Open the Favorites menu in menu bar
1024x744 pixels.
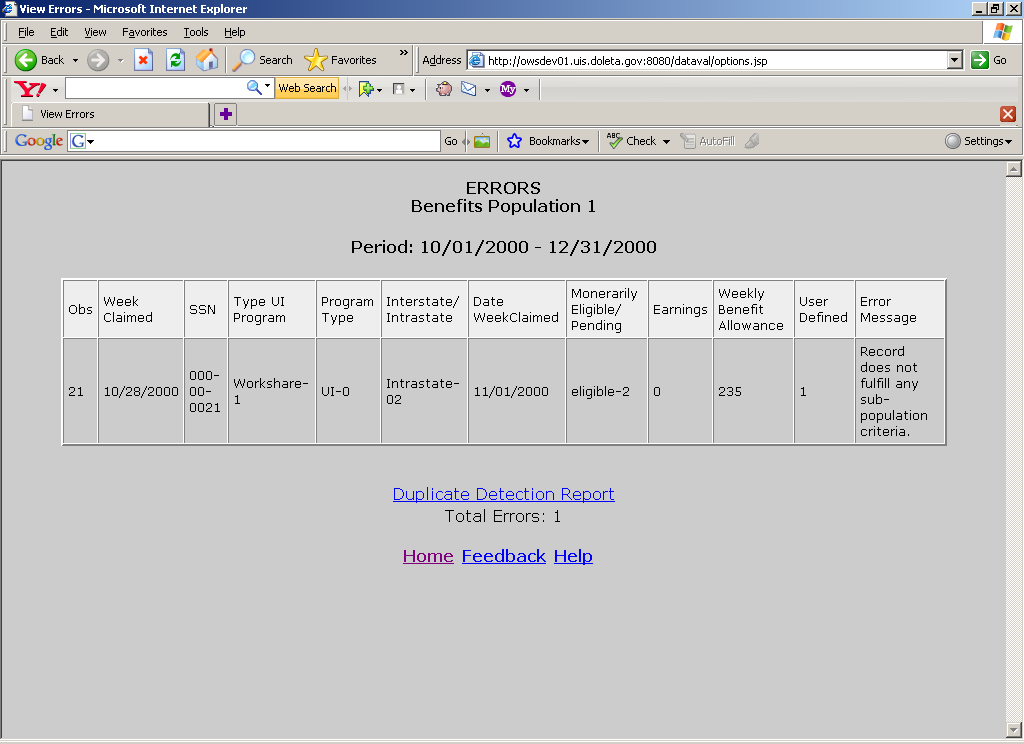[x=145, y=32]
